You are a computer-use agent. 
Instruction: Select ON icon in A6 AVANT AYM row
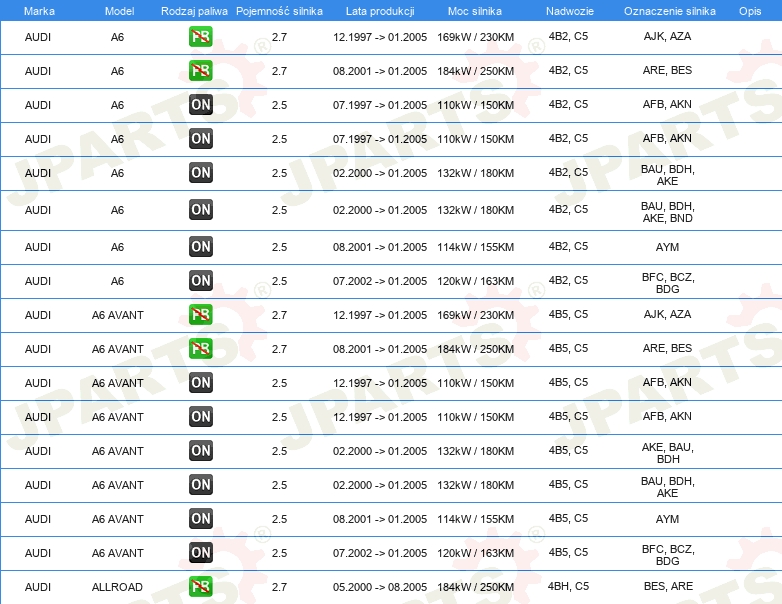[200, 519]
